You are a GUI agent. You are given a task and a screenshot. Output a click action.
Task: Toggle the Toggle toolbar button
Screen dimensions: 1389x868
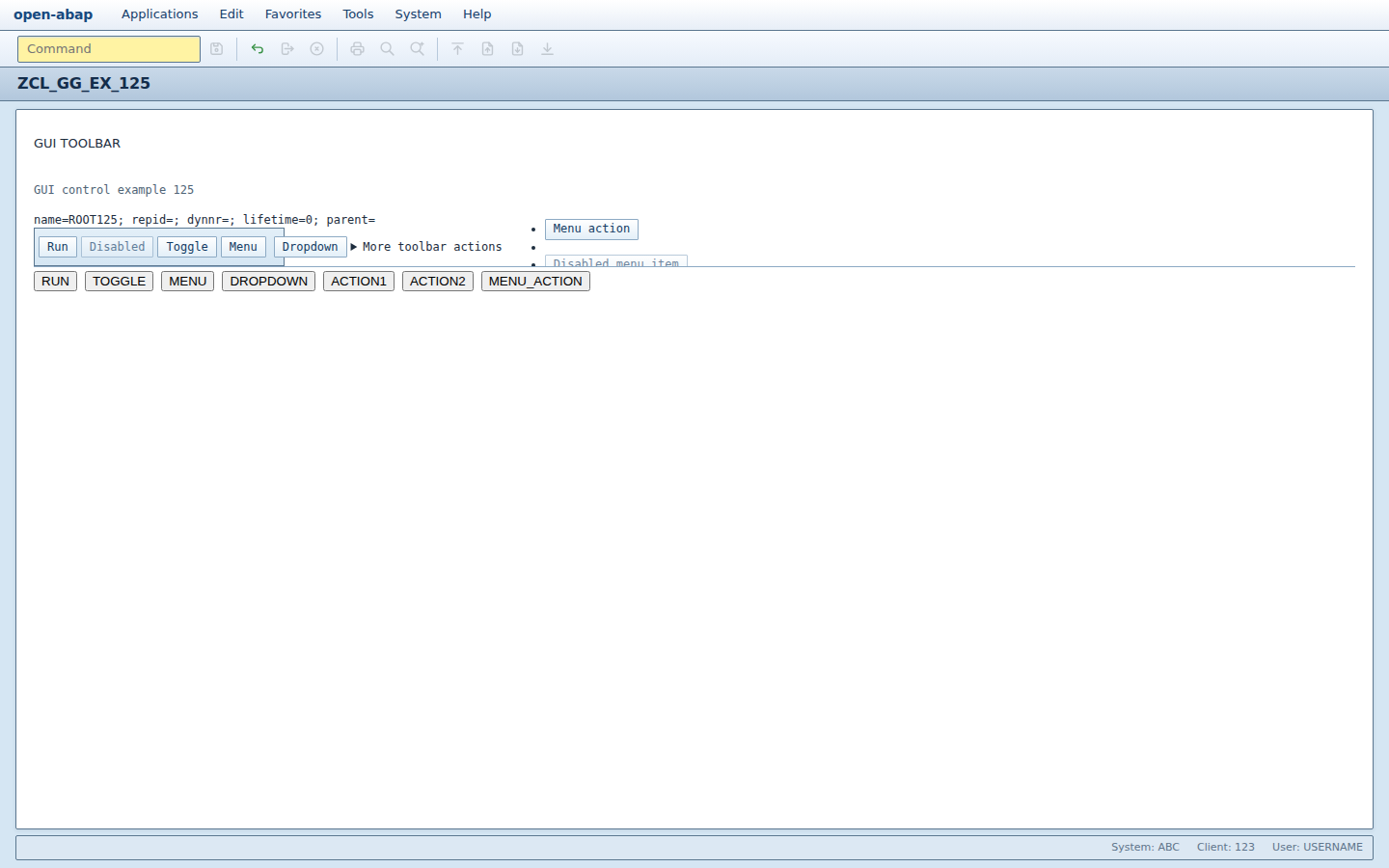(x=187, y=247)
